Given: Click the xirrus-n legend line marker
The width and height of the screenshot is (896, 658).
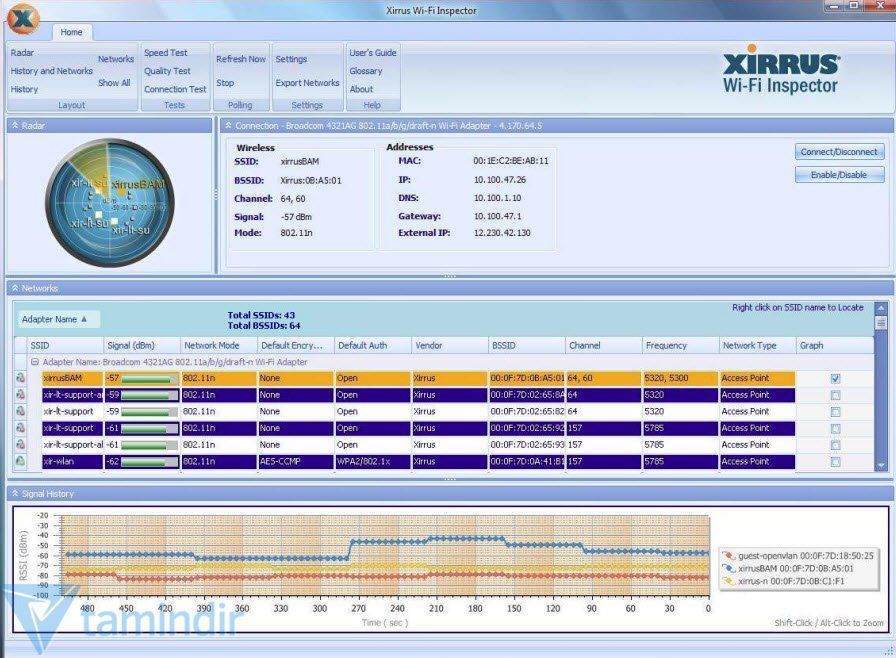Looking at the screenshot, I should pyautogui.click(x=728, y=581).
